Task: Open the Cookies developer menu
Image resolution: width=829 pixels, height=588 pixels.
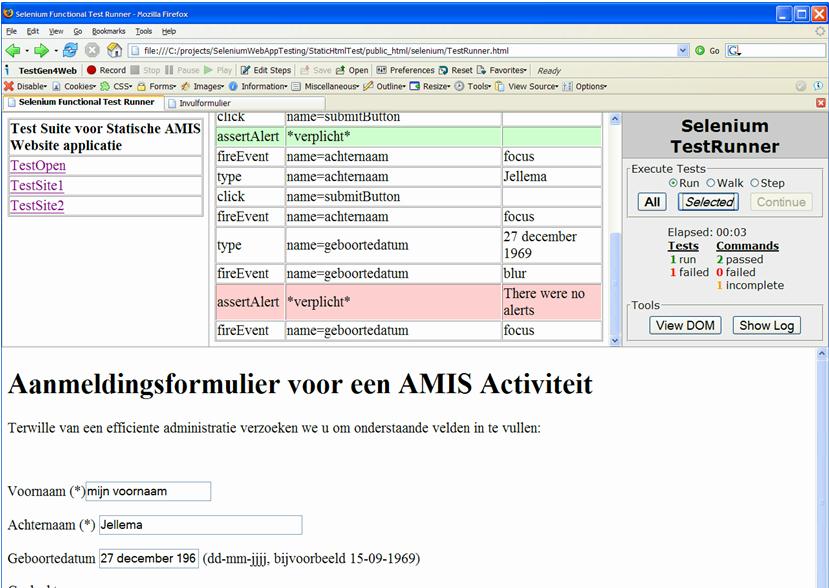Action: click(x=74, y=86)
